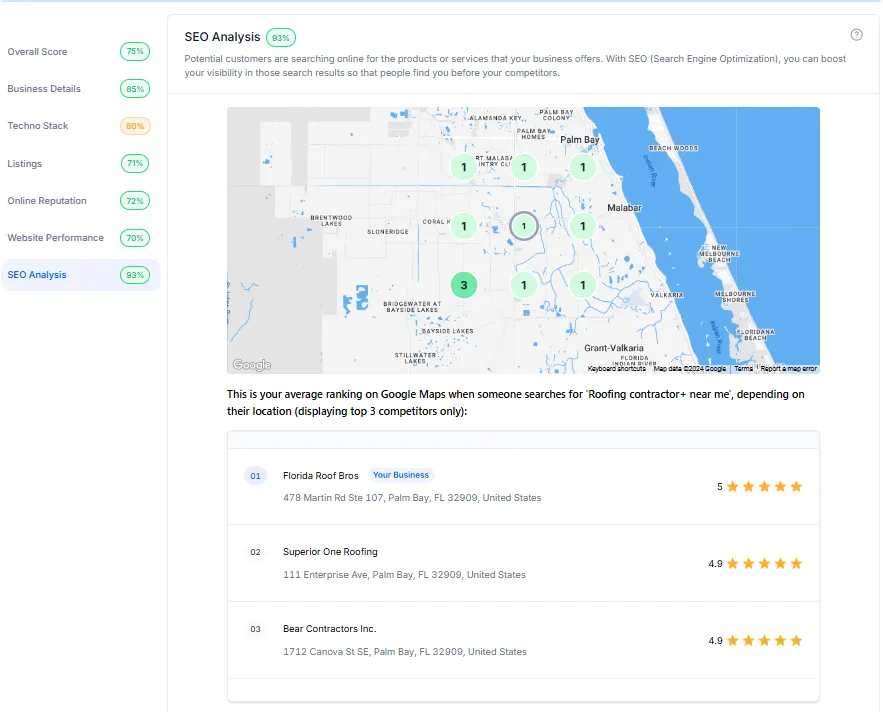Viewport: 883px width, 712px height.
Task: Click Report a map error link
Action: [x=788, y=368]
